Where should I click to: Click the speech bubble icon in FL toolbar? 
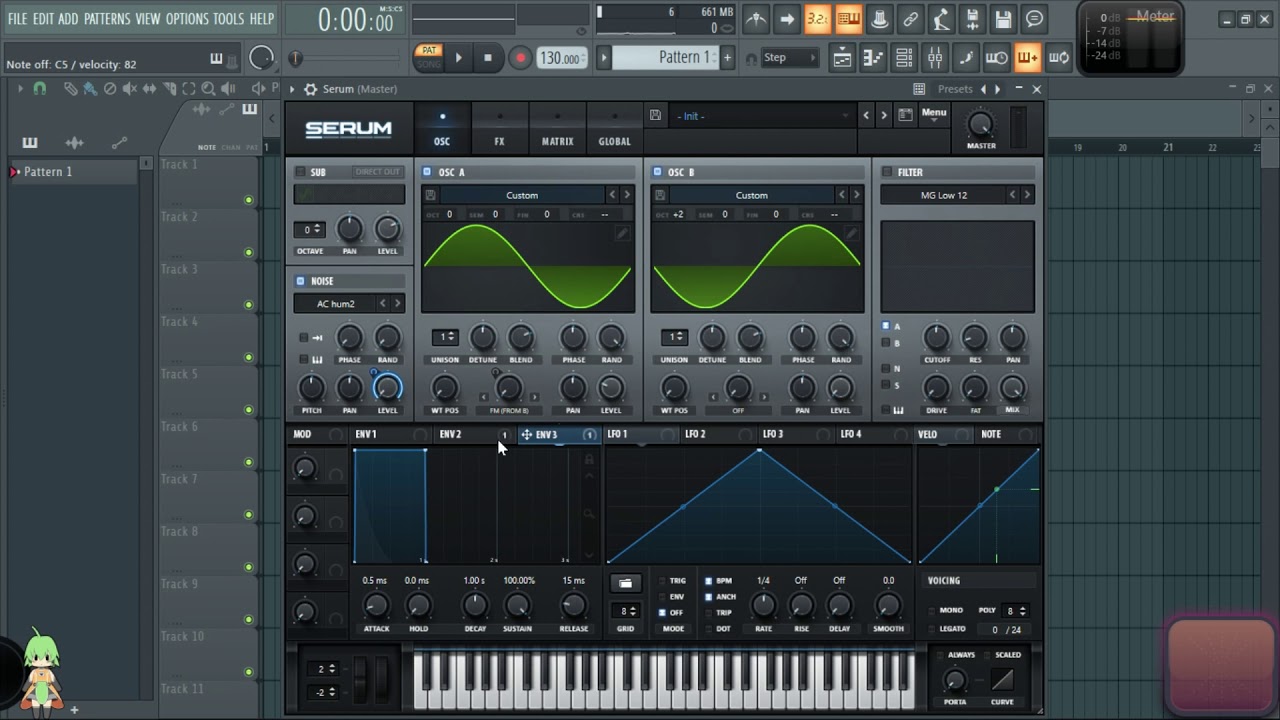coord(1034,19)
